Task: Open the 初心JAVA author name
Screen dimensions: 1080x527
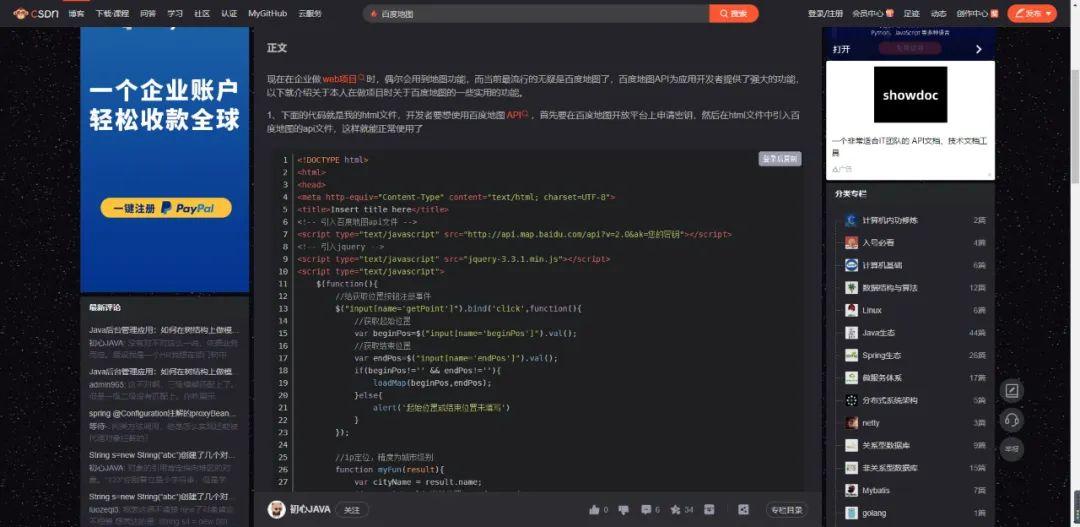Action: point(310,509)
